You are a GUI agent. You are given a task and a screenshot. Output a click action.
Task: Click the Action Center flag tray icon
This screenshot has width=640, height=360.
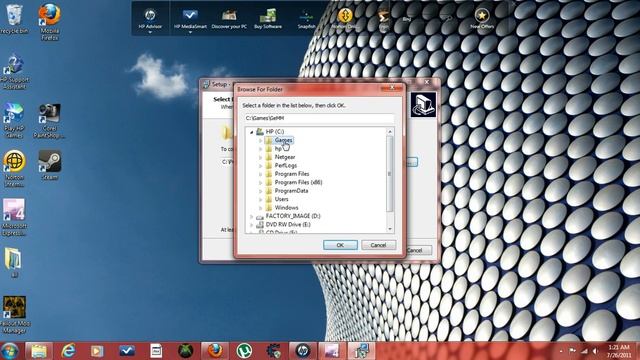pos(573,351)
